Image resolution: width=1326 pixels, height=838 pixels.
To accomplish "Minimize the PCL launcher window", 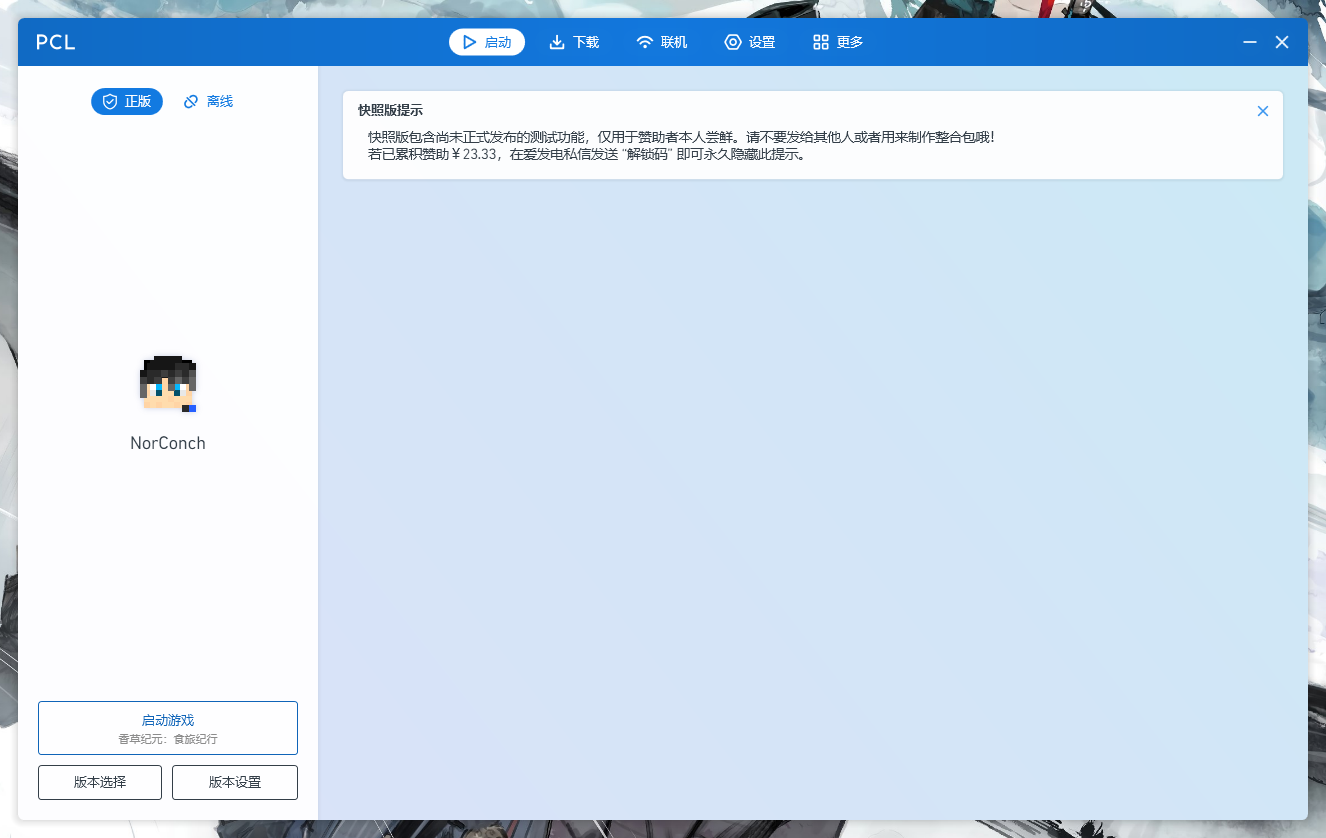I will tap(1250, 42).
